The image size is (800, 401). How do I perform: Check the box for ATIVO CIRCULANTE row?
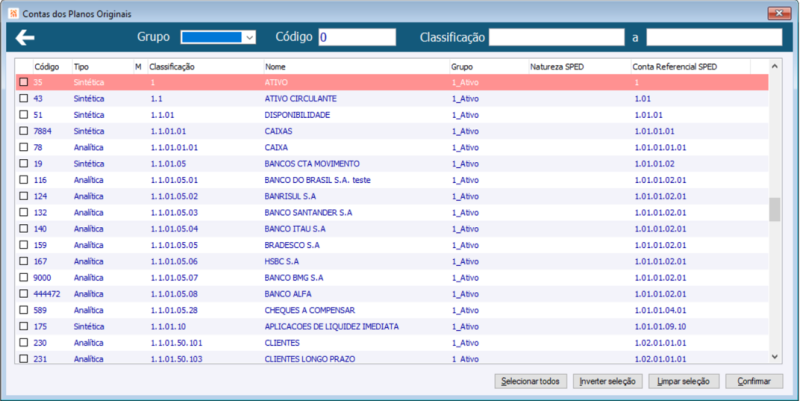pos(23,98)
